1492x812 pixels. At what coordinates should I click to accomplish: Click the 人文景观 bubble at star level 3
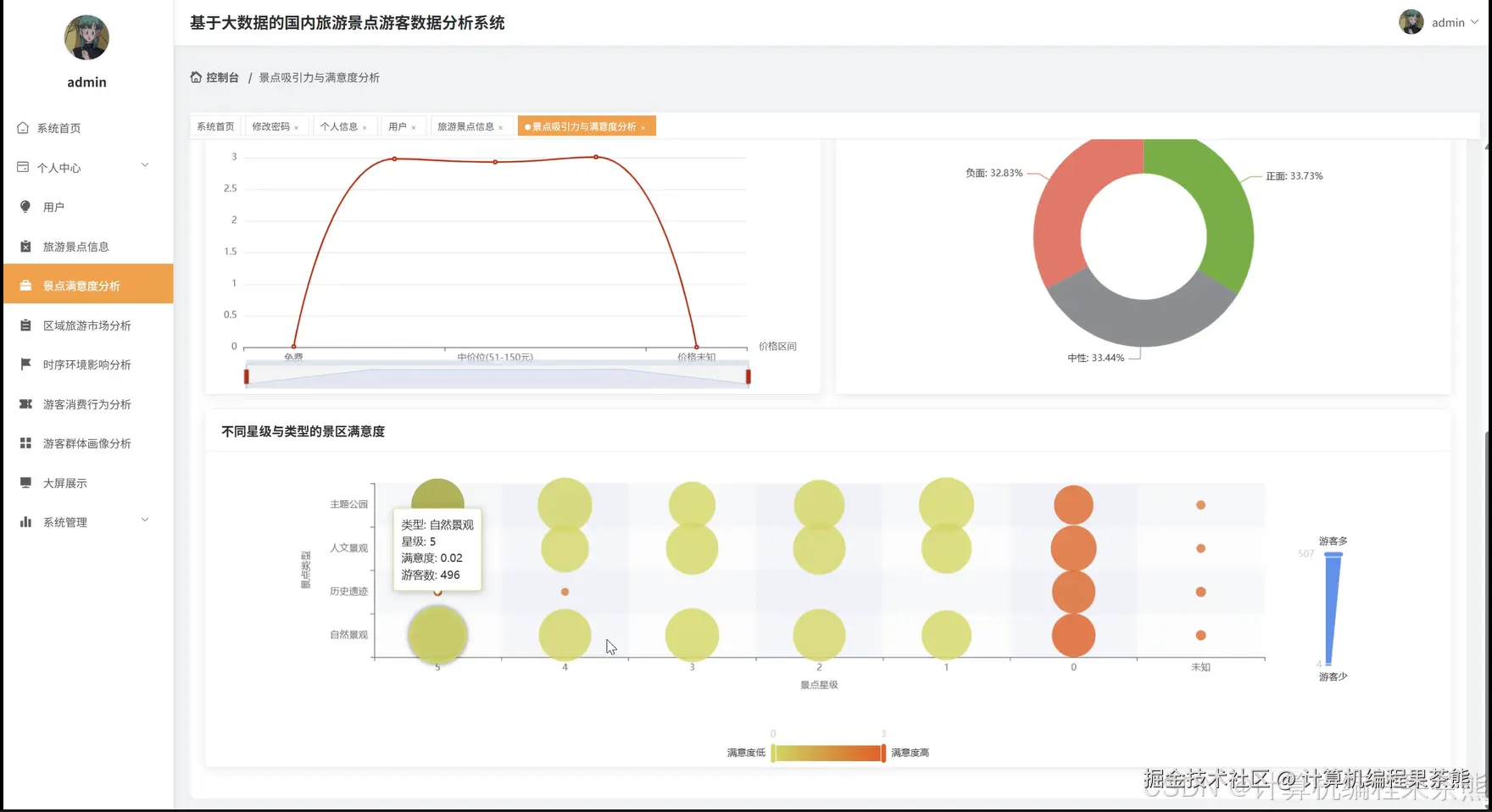[692, 548]
